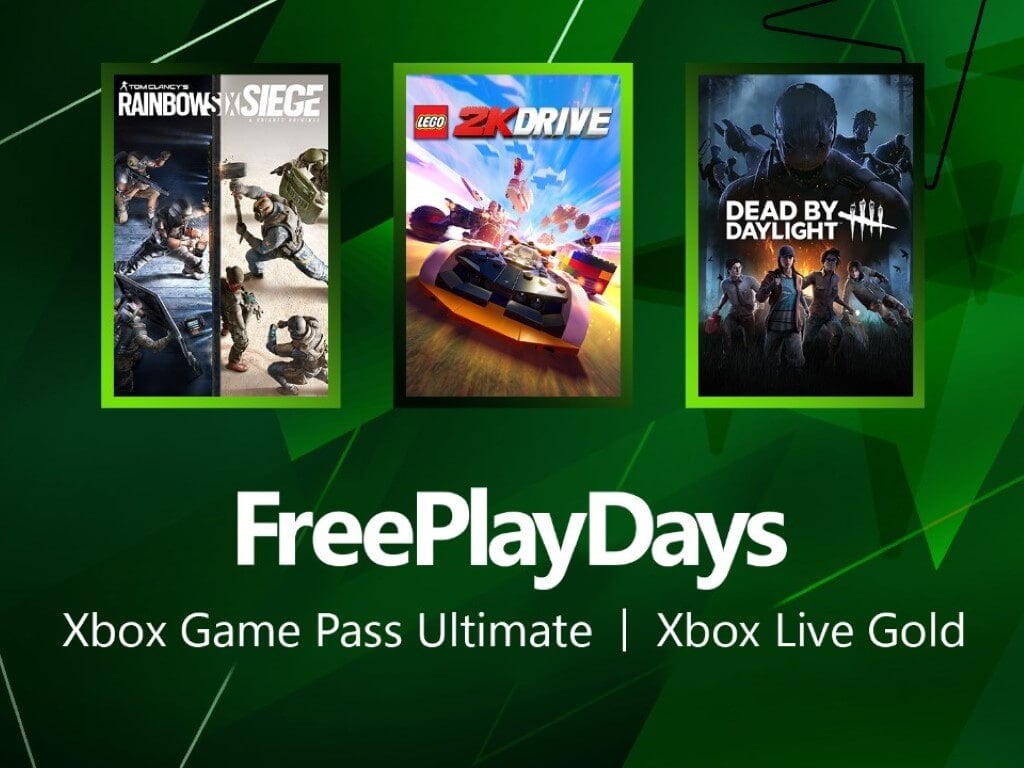Viewport: 1024px width, 768px height.
Task: Open the Rainbow Six Siege cover art
Action: tap(221, 235)
